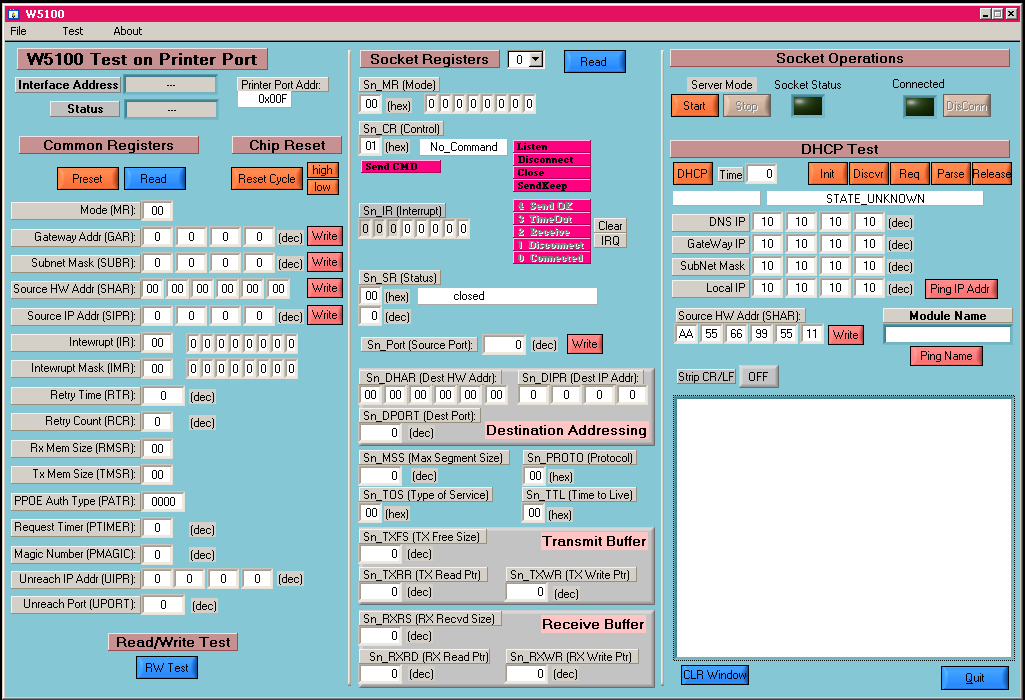
Task: Click the Sn_DPORT (Dest Port) field
Action: [381, 433]
